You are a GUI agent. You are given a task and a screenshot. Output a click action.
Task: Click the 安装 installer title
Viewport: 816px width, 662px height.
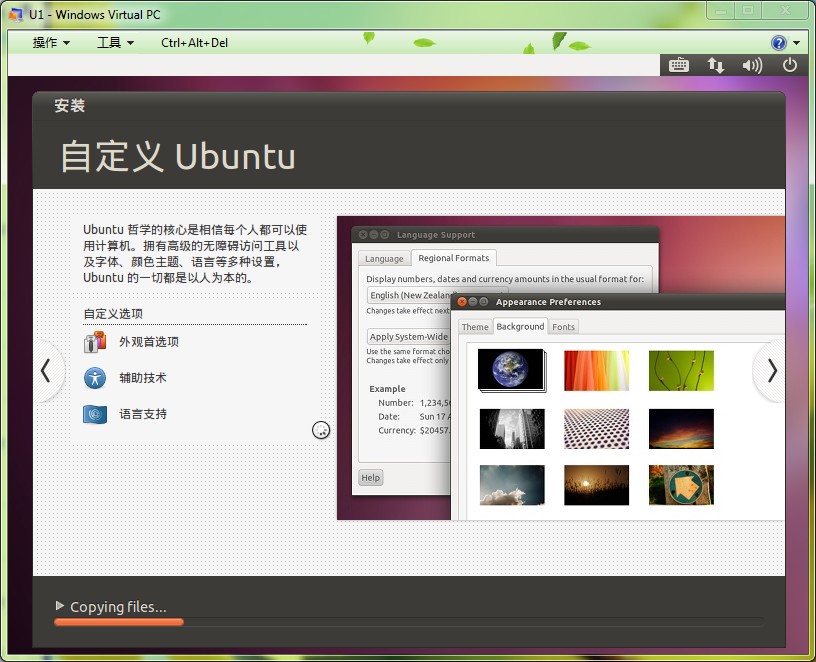70,106
